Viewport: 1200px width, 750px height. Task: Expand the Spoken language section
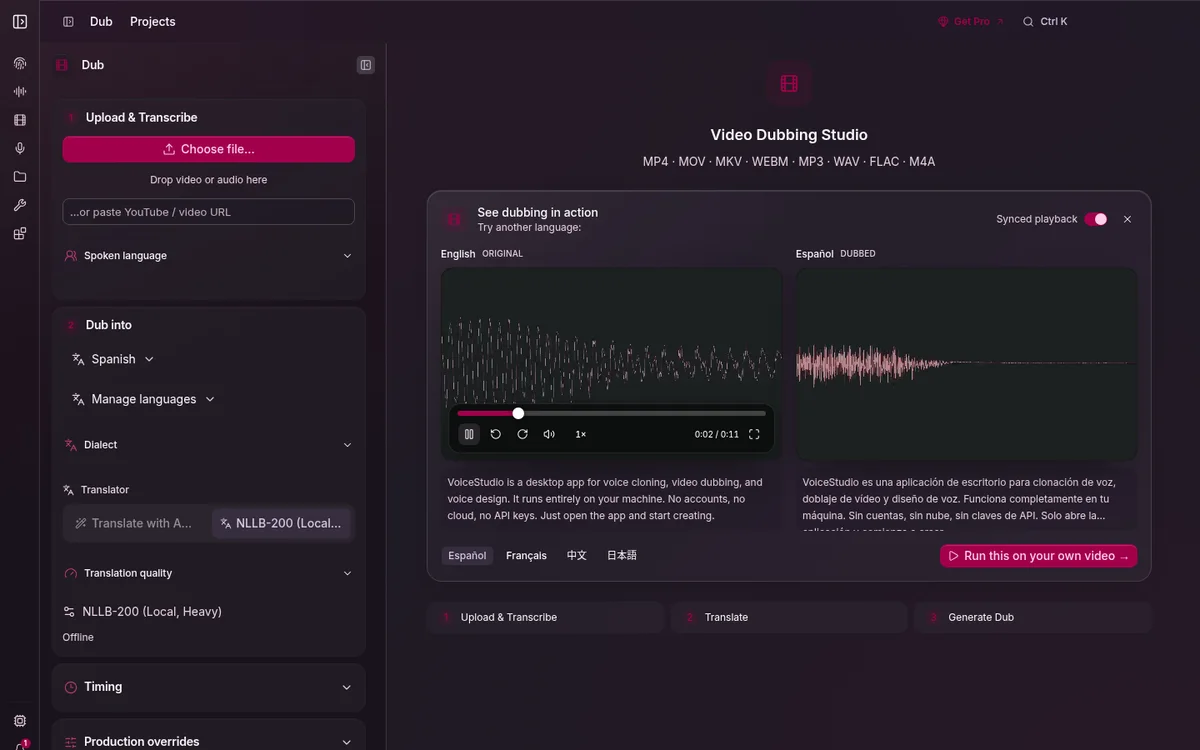click(208, 256)
